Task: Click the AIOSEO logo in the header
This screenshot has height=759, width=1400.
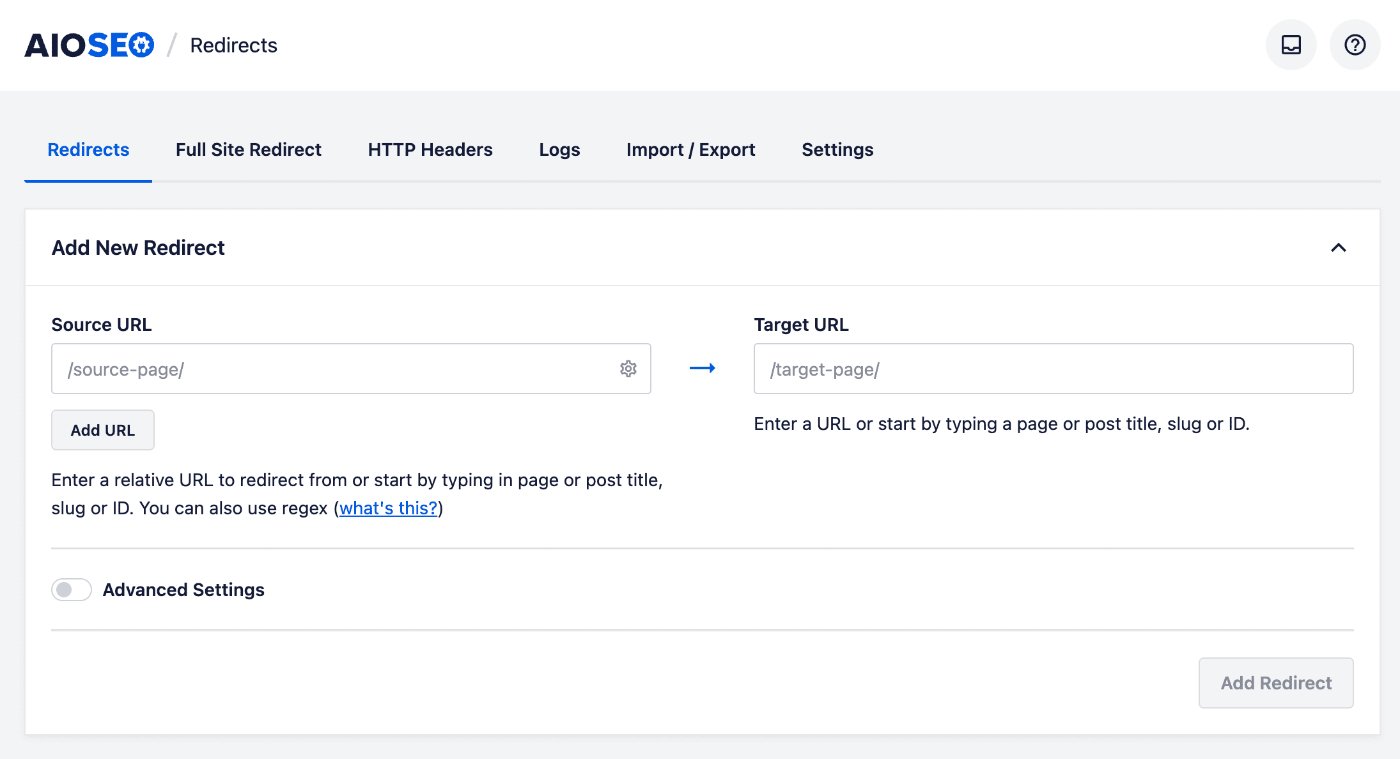Action: pyautogui.click(x=88, y=44)
